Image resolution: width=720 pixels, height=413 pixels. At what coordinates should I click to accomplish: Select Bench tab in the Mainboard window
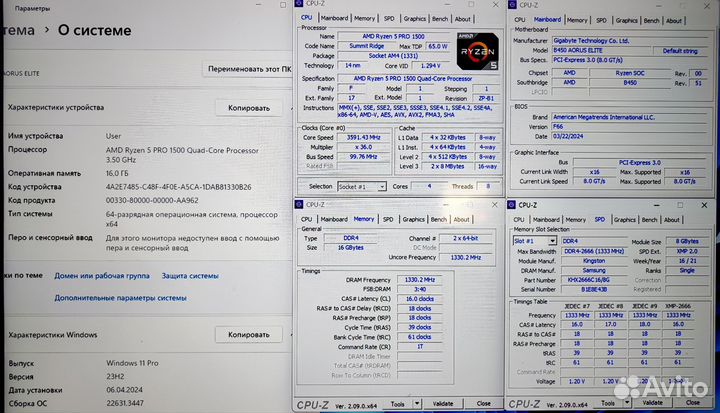tap(651, 21)
